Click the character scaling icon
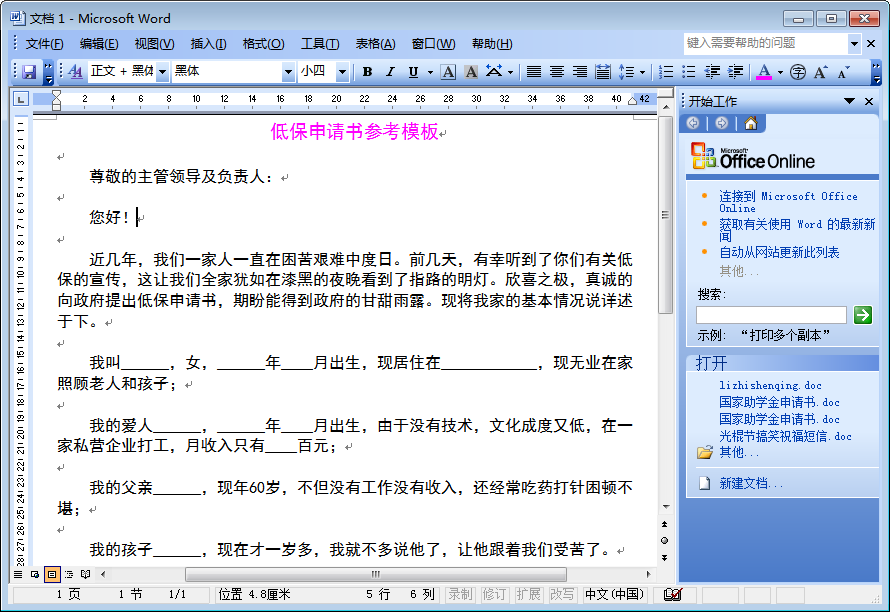 [494, 72]
